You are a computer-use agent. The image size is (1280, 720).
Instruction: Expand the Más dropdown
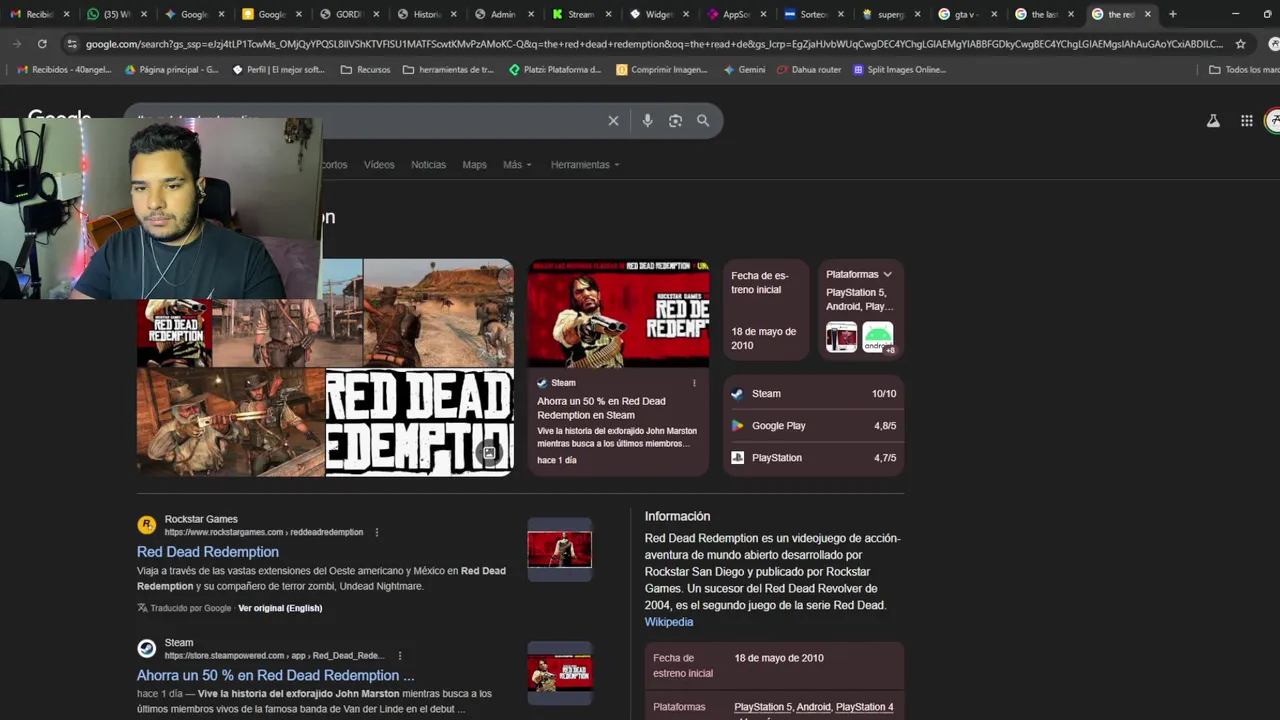[517, 165]
